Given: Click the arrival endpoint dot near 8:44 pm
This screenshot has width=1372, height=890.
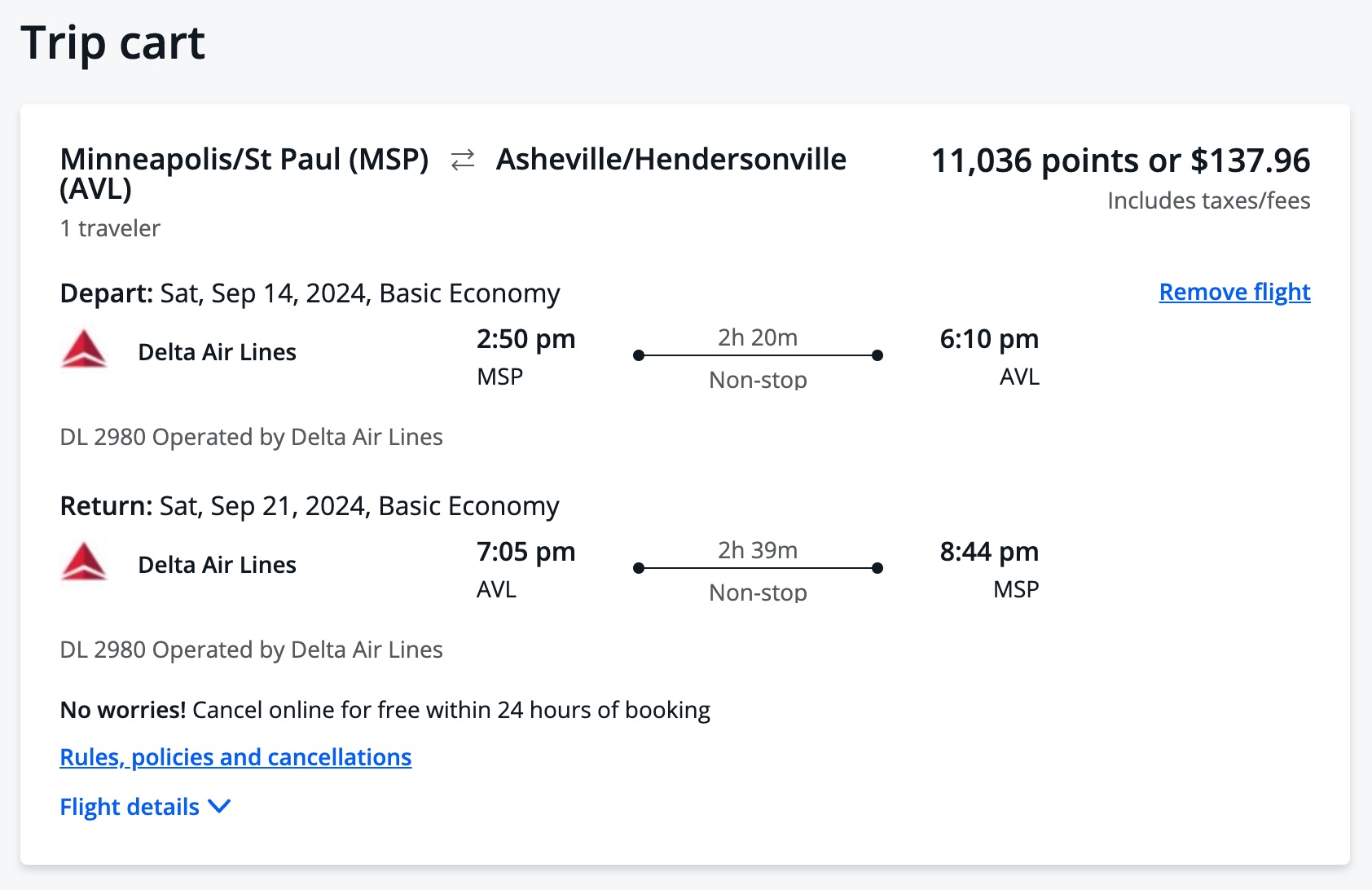Looking at the screenshot, I should pyautogui.click(x=877, y=568).
